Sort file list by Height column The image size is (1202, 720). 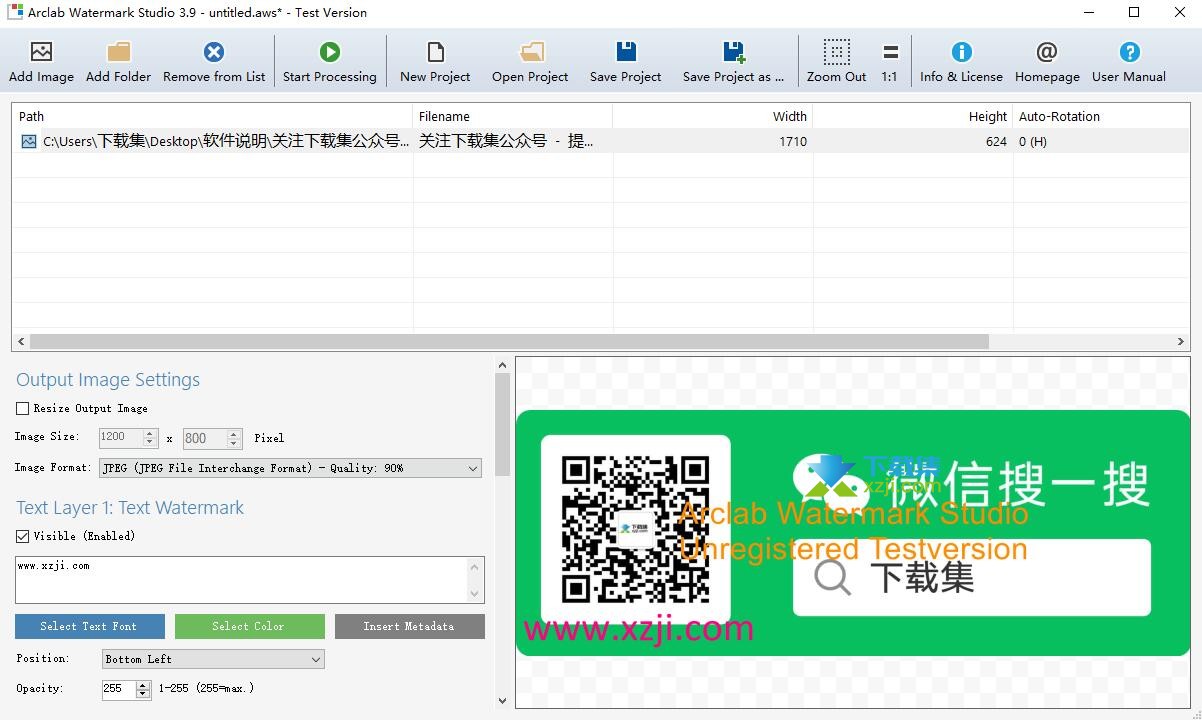click(x=913, y=116)
